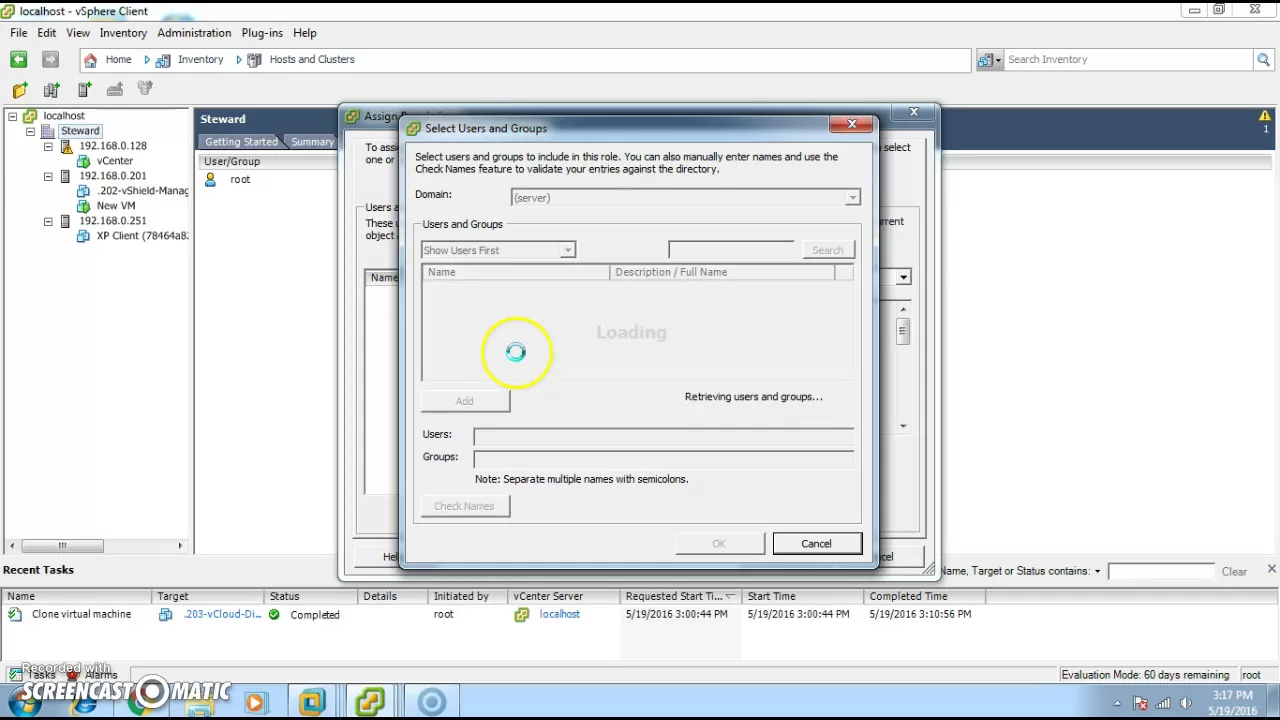Screen dimensions: 1280x720
Task: Close the Recent Tasks panel
Action: [x=1271, y=569]
